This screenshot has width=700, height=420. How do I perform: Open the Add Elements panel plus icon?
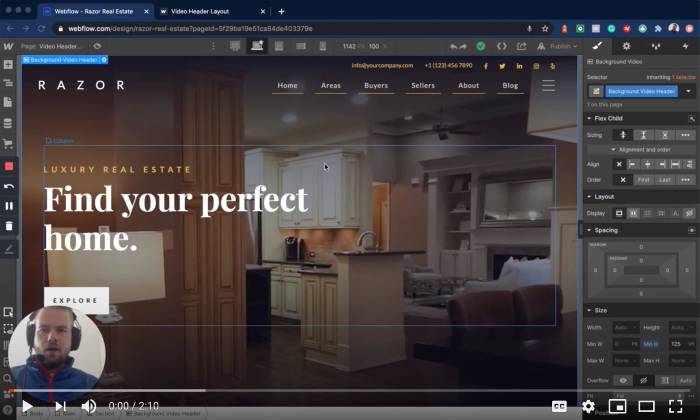(8, 65)
